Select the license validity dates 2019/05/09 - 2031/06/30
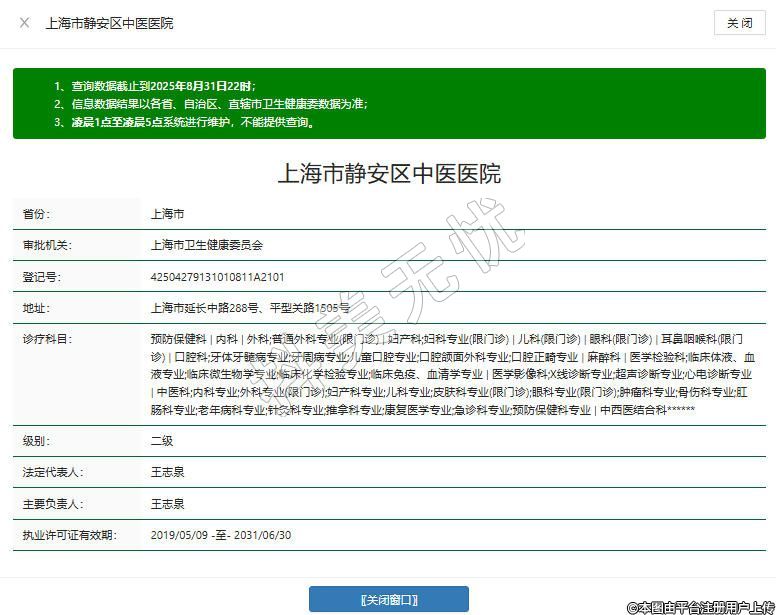Viewport: 776px width, 615px height. click(x=220, y=535)
